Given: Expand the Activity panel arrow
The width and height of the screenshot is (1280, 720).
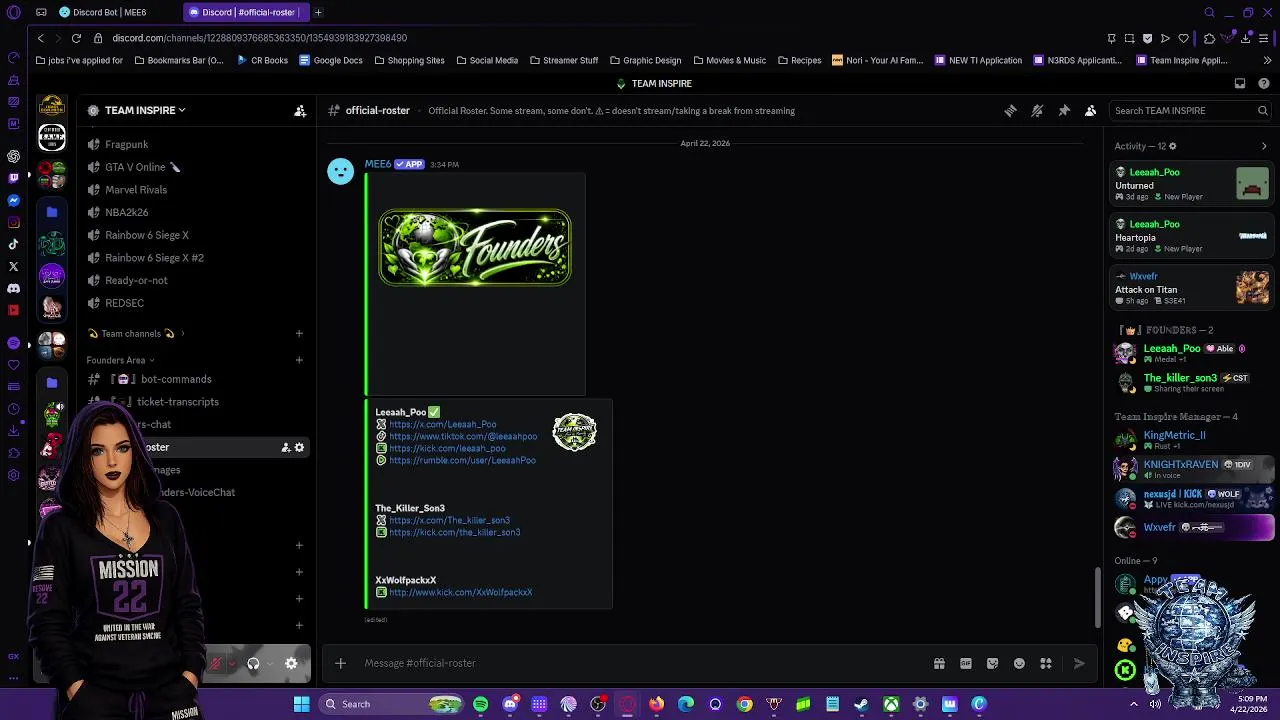Looking at the screenshot, I should pos(1264,147).
